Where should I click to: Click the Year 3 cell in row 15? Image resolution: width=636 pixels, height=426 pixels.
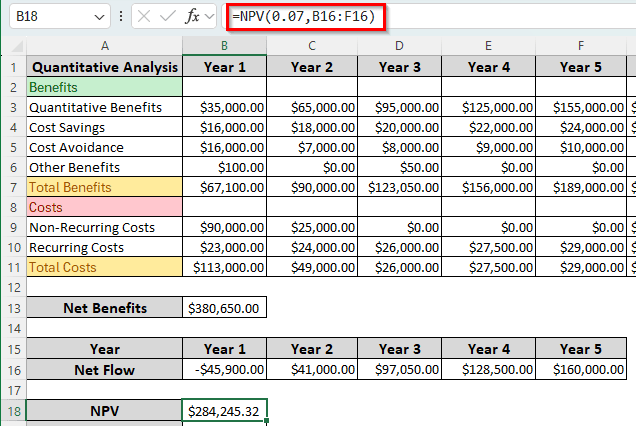pyautogui.click(x=400, y=349)
